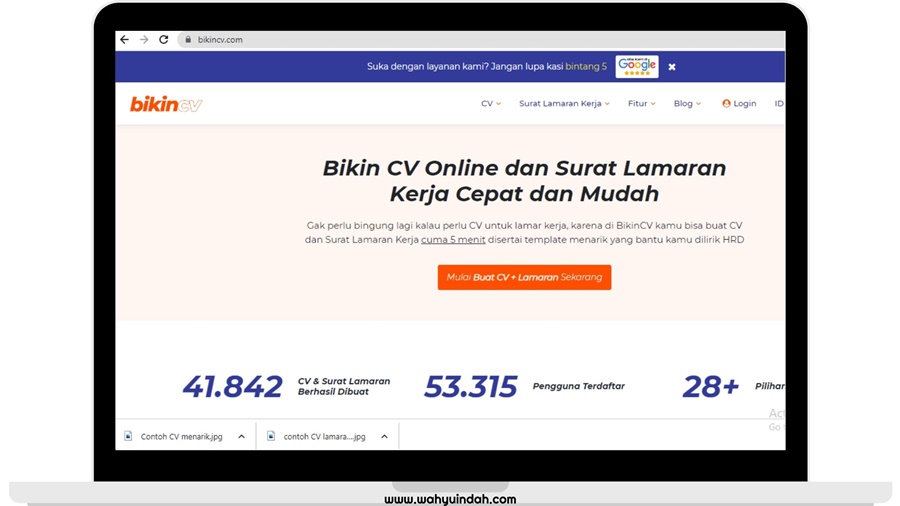
Task: Open the Login page link
Action: coord(739,103)
